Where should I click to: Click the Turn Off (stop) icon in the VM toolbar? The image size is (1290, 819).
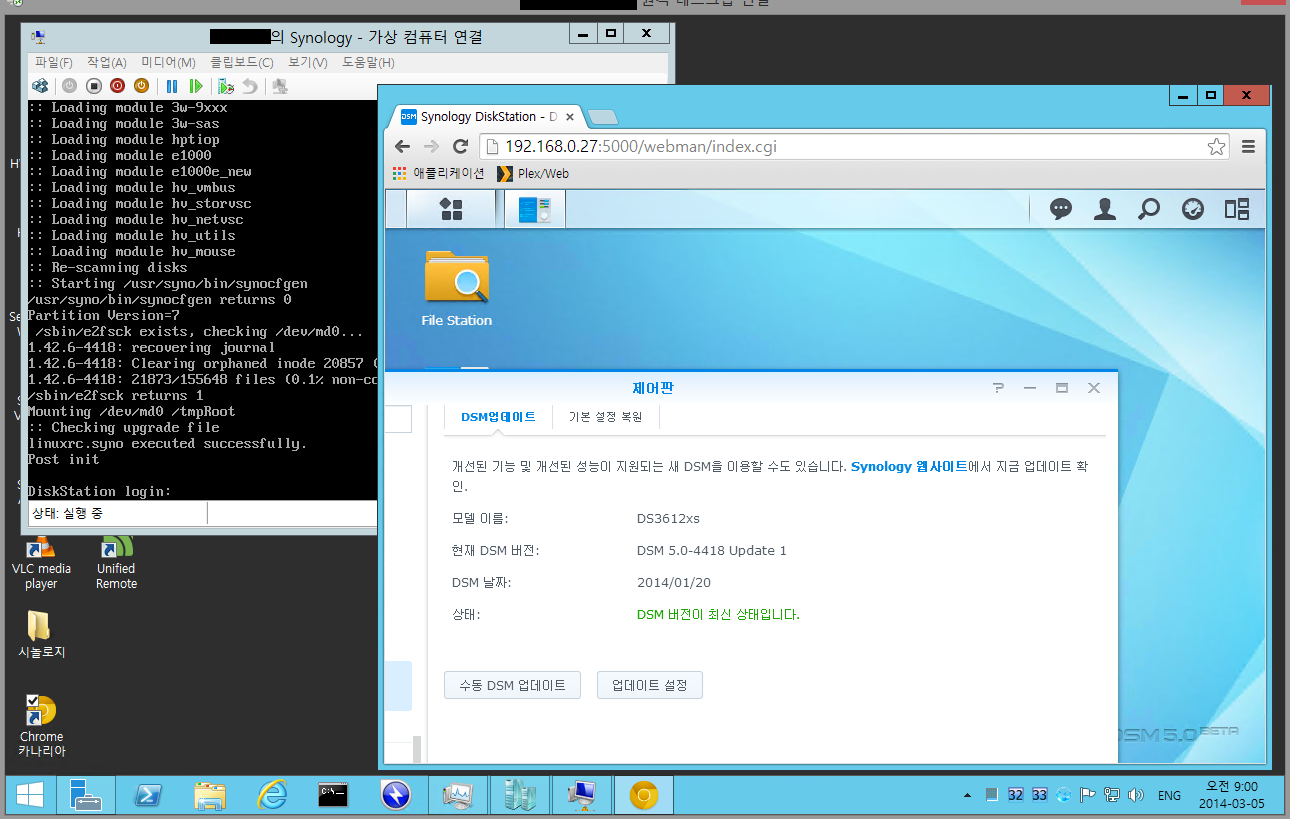coord(93,86)
